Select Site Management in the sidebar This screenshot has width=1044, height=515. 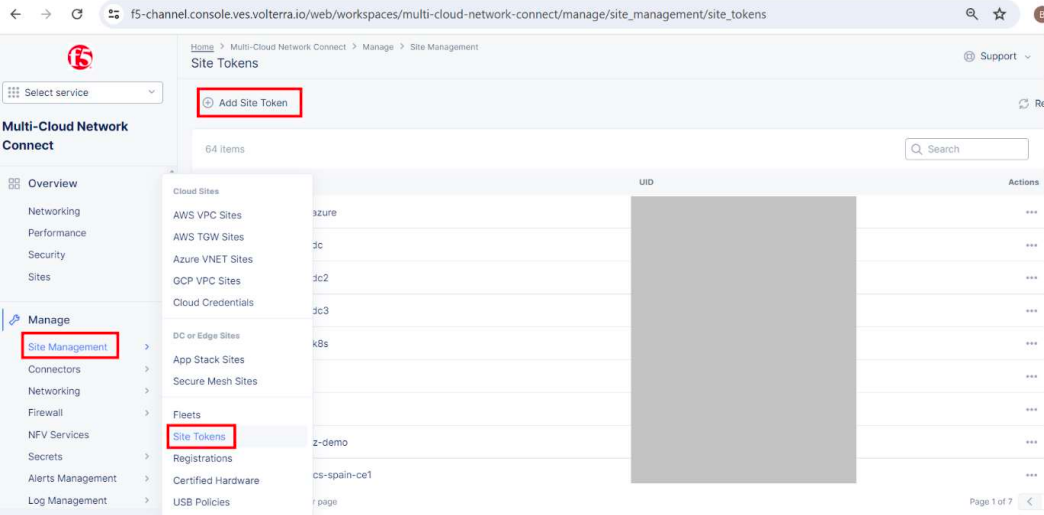pos(68,347)
